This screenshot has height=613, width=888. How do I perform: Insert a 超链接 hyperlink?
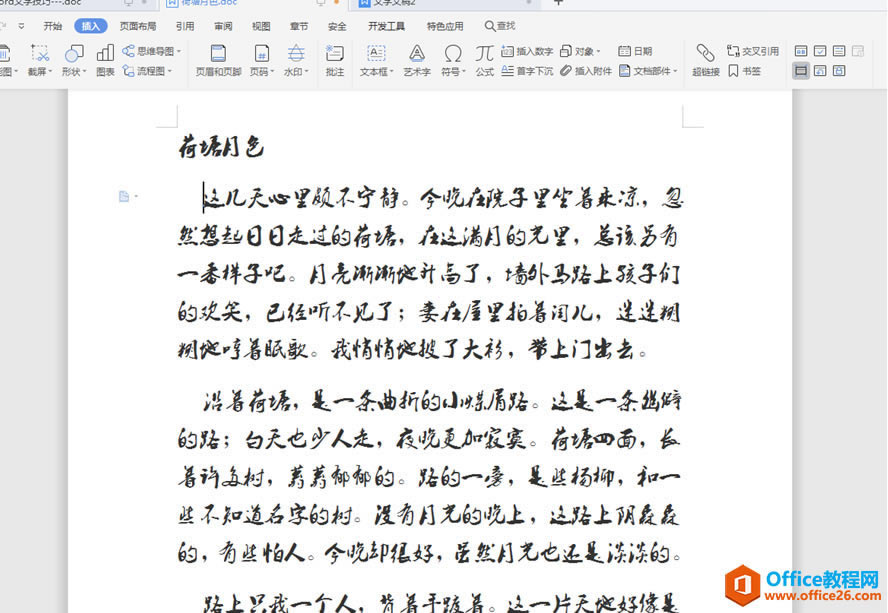pyautogui.click(x=706, y=59)
